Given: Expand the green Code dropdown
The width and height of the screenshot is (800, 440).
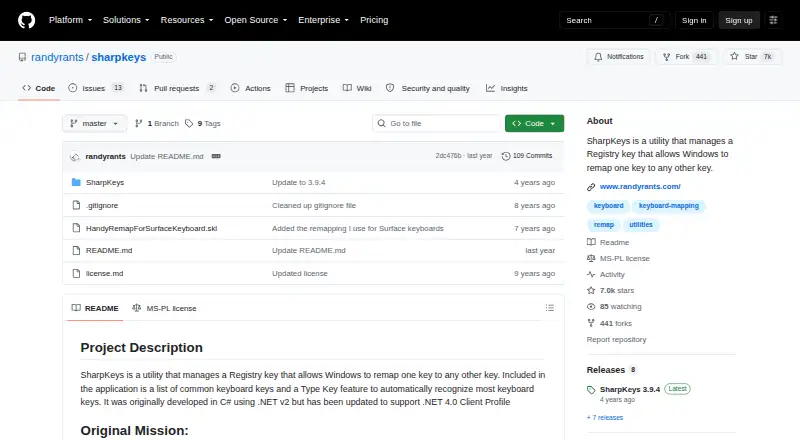Looking at the screenshot, I should [x=534, y=124].
